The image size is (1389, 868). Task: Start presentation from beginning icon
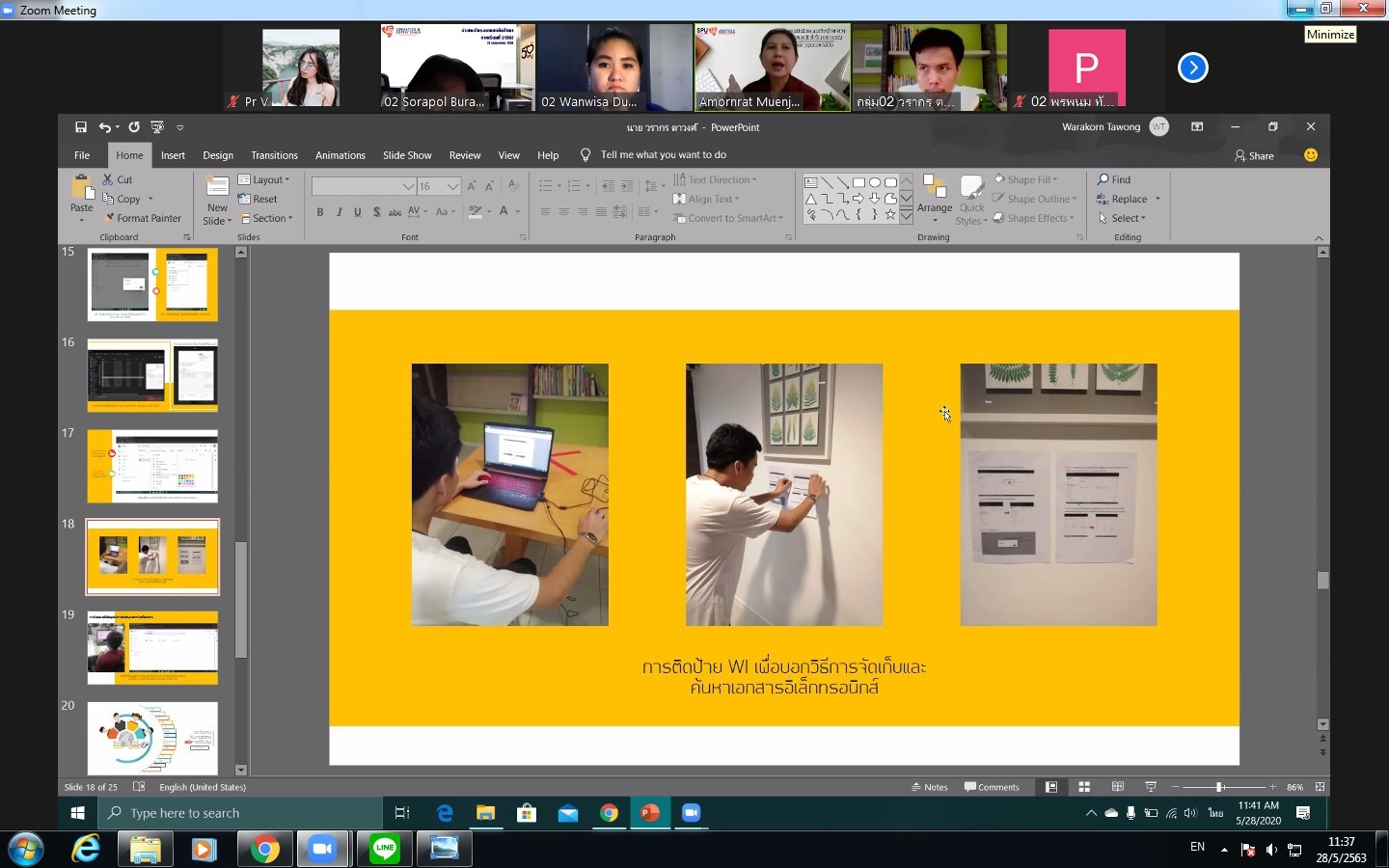pos(157,127)
